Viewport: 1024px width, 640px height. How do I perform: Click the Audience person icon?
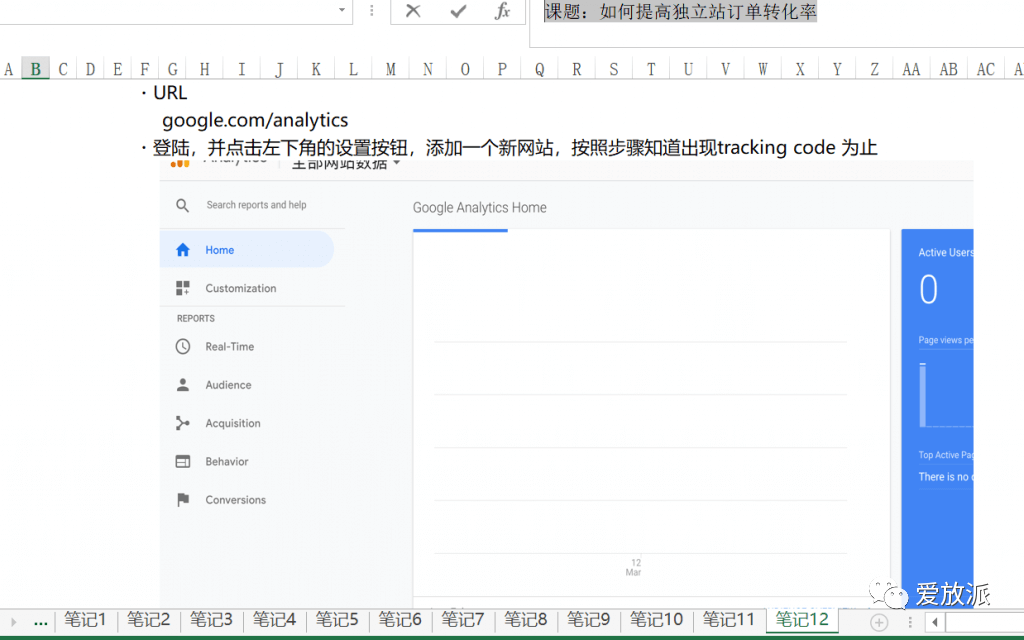click(x=183, y=385)
